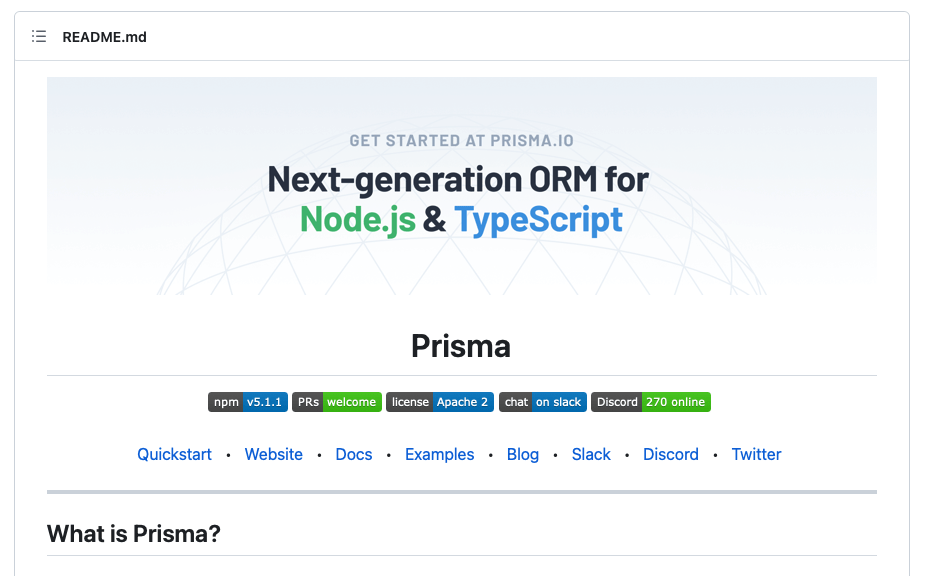The width and height of the screenshot is (930, 576).
Task: Click the TypeScript text in the banner
Action: (x=538, y=219)
